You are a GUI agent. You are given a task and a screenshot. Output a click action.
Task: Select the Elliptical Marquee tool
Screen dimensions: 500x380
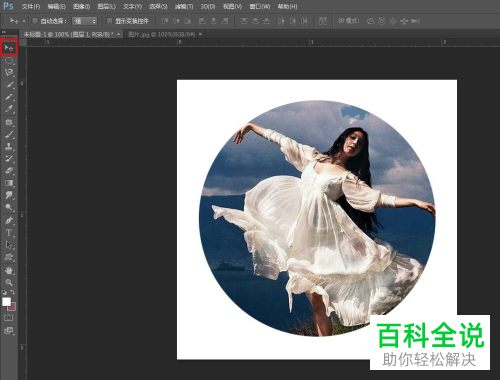9,61
